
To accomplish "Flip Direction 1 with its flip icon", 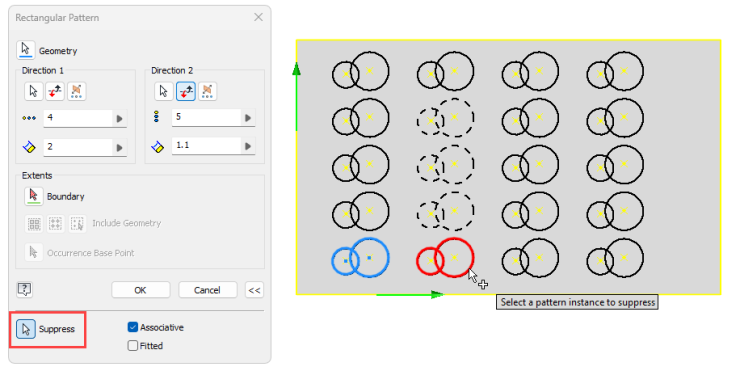I will point(55,91).
